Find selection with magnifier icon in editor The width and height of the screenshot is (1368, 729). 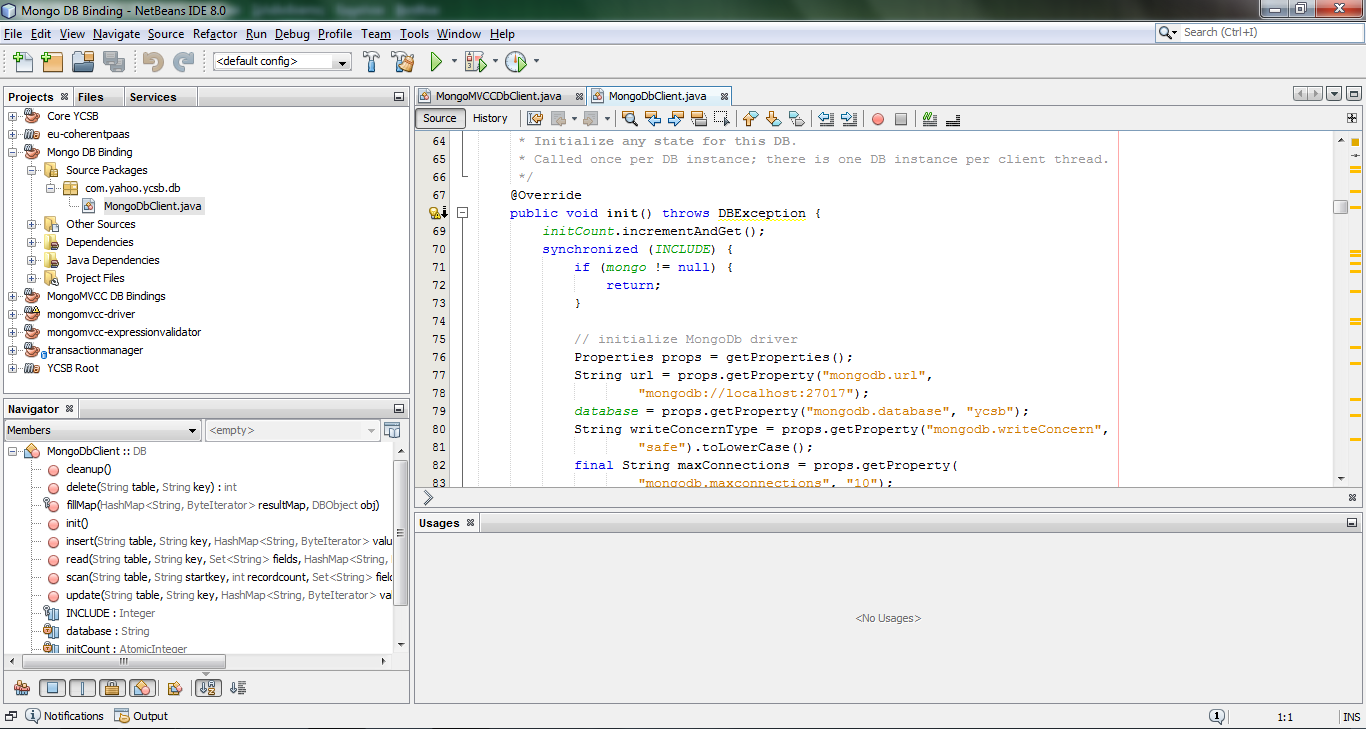630,119
